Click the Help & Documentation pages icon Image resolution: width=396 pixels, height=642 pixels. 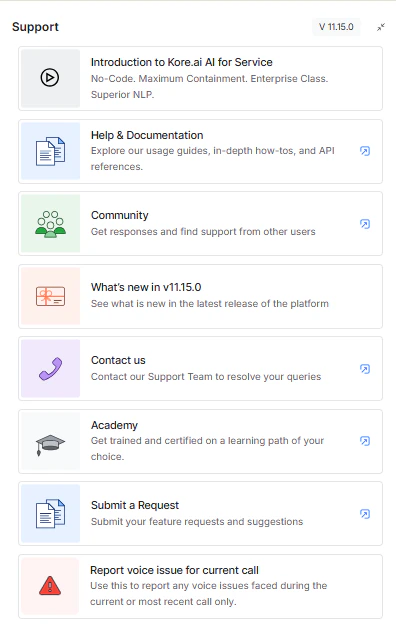(50, 151)
